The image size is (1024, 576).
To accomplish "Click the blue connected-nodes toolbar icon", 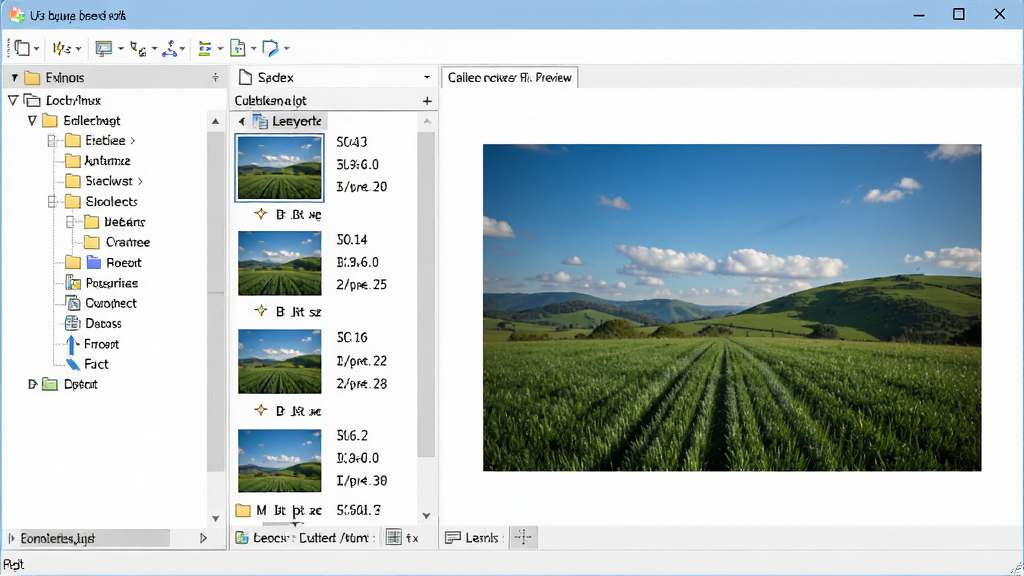I will click(x=170, y=48).
